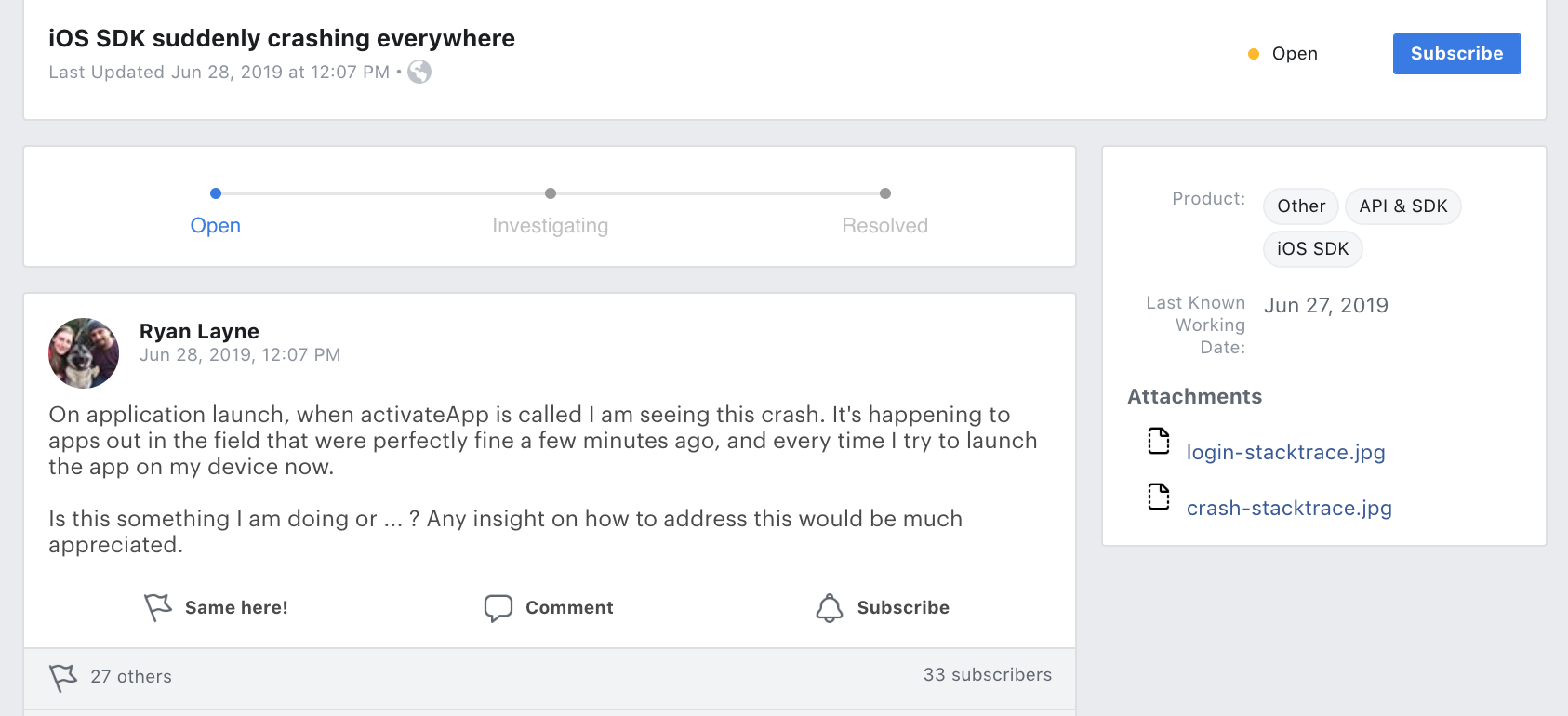Screen dimensions: 1568x716
Task: Toggle the Subscribe bell under the post
Action: click(x=883, y=607)
